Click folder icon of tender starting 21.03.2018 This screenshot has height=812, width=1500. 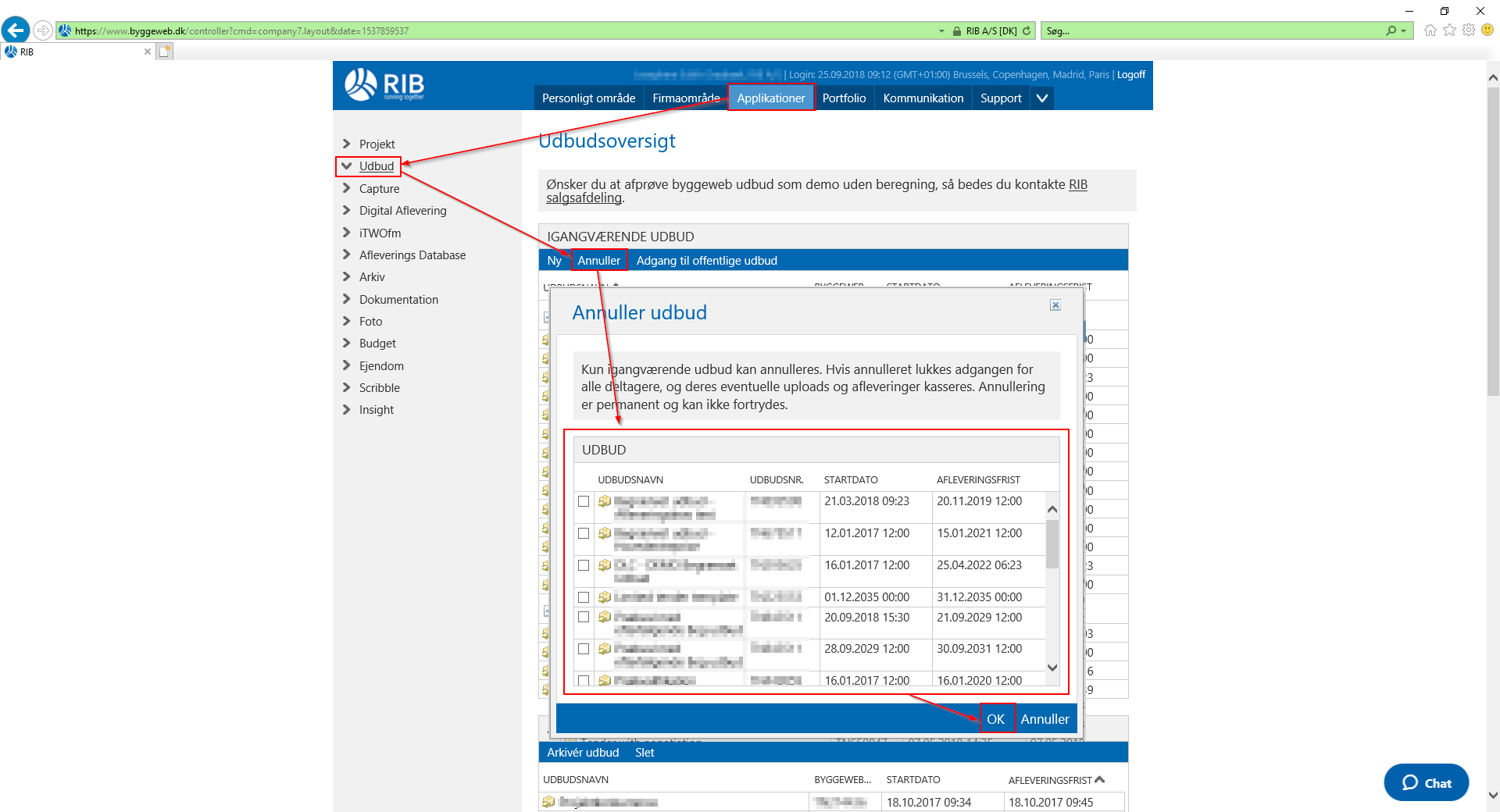coord(604,501)
